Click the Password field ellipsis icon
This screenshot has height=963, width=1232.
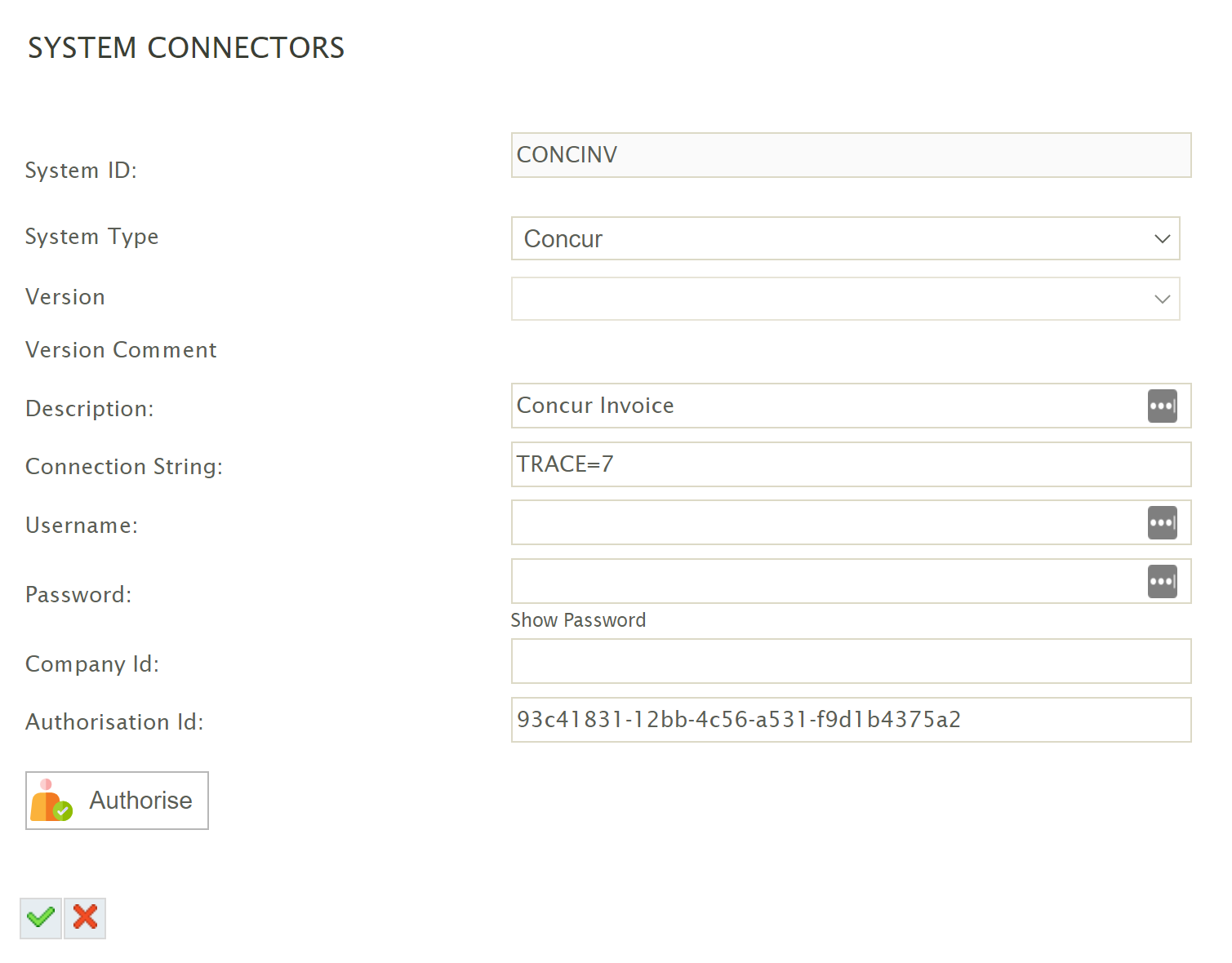pyautogui.click(x=1162, y=581)
